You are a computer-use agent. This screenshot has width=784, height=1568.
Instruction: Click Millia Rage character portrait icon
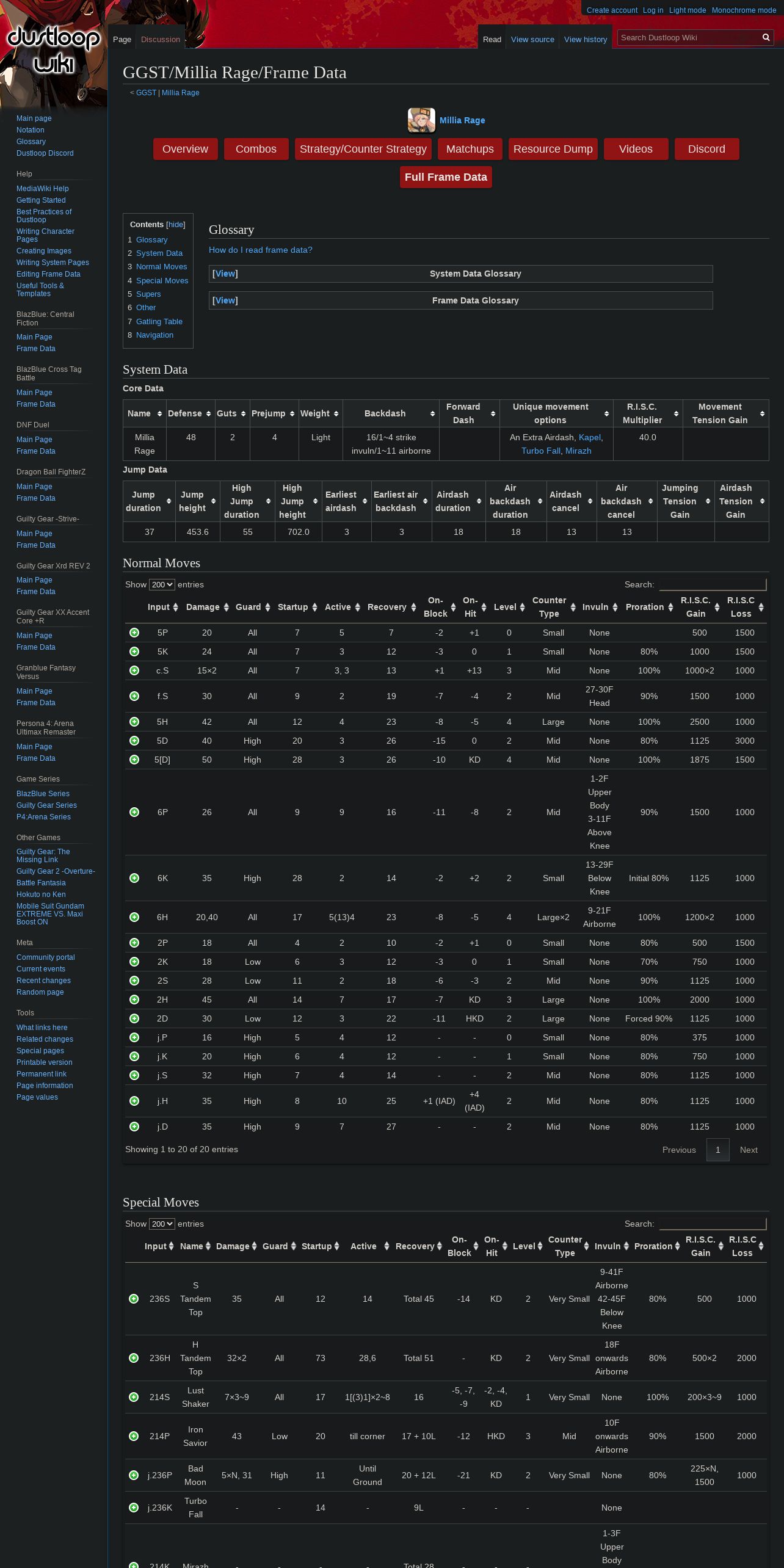point(421,120)
